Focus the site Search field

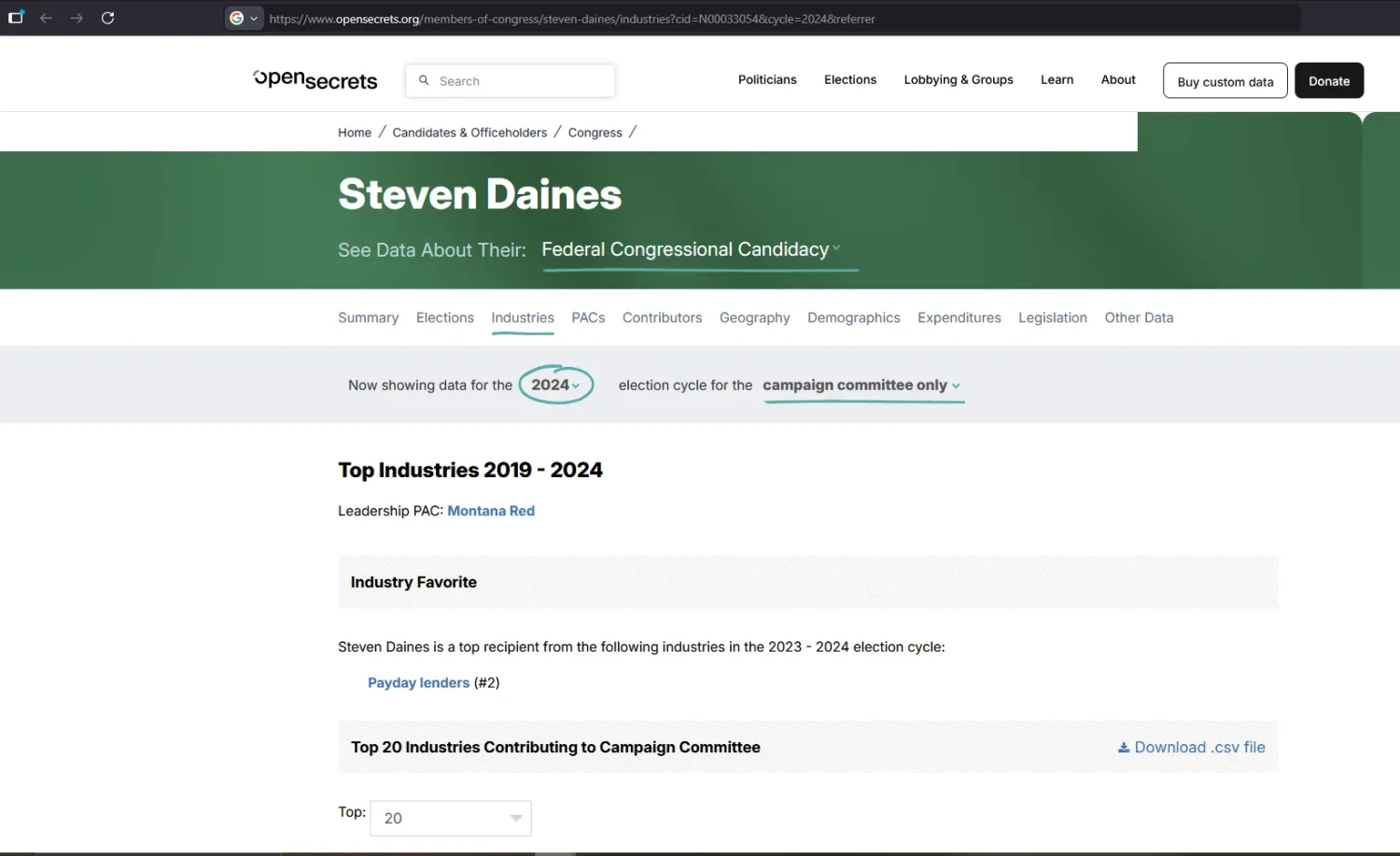[x=511, y=80]
